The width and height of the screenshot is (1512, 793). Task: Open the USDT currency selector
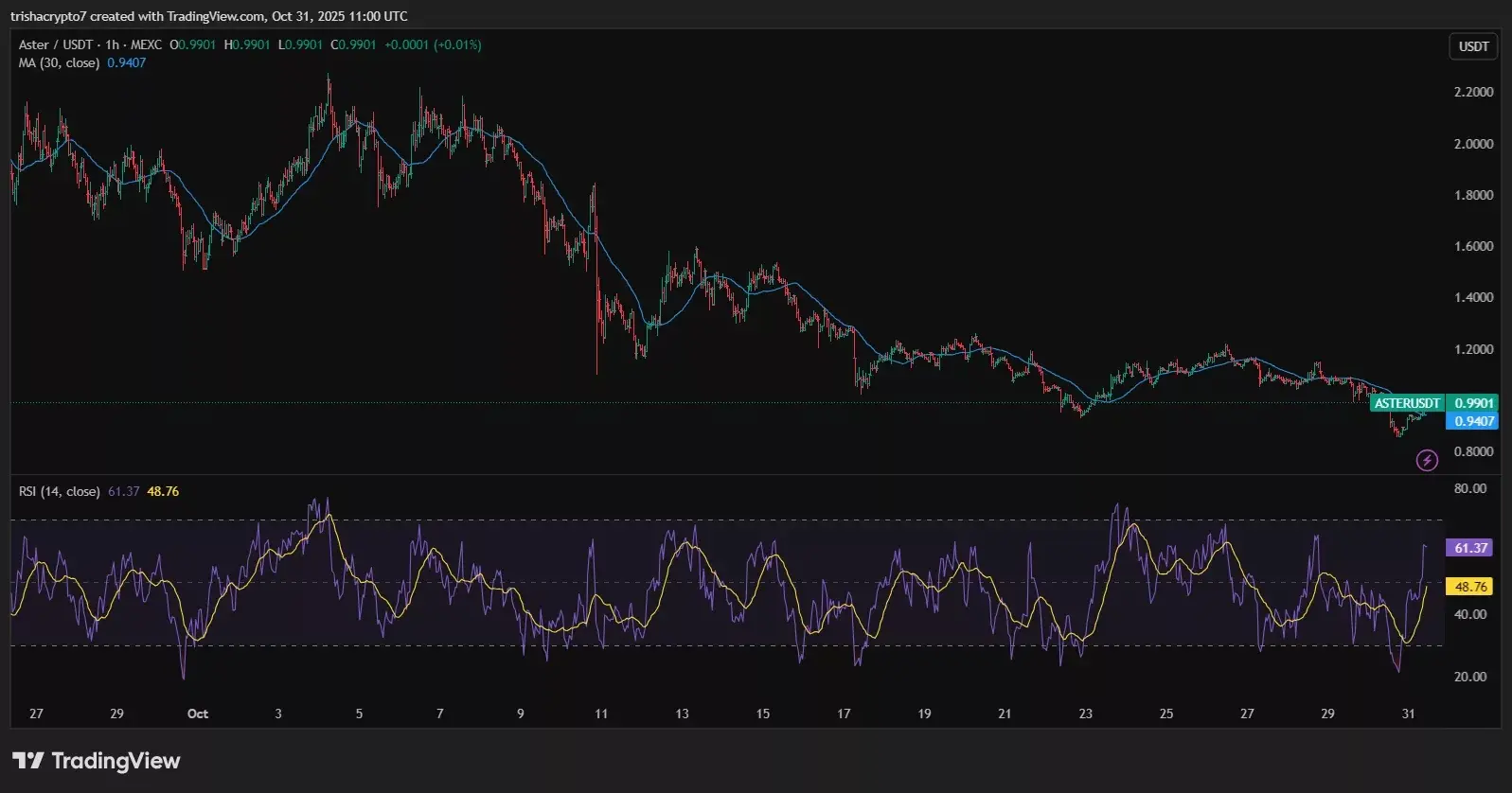(1472, 46)
